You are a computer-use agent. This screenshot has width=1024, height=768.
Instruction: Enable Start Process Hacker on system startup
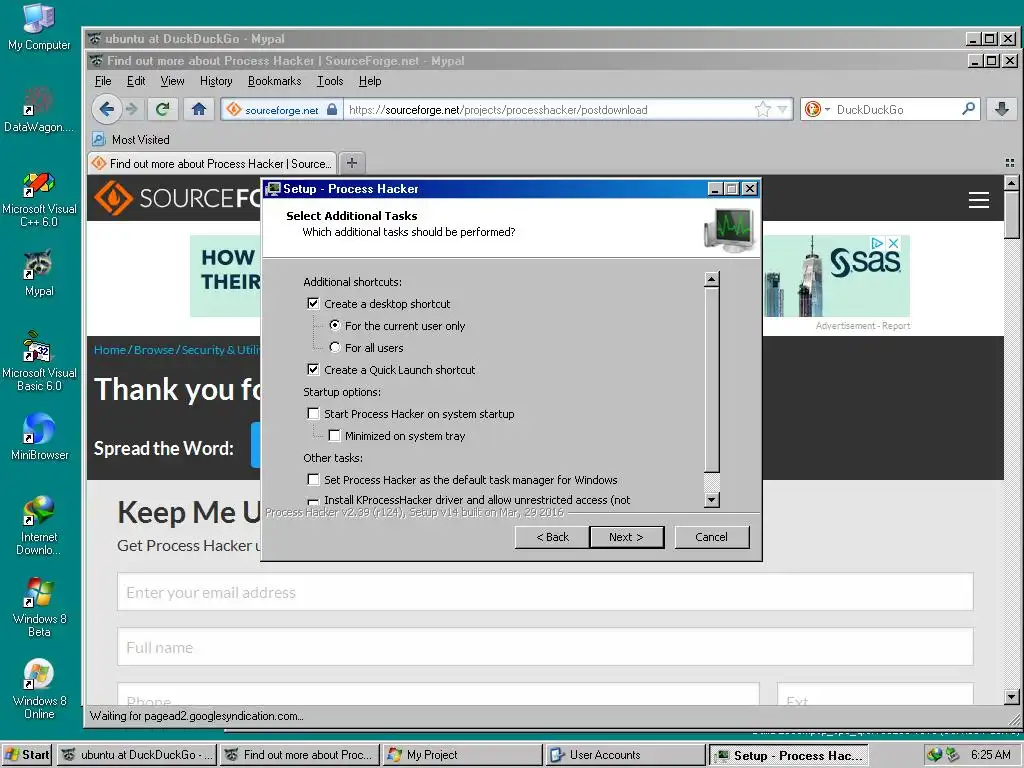(313, 413)
